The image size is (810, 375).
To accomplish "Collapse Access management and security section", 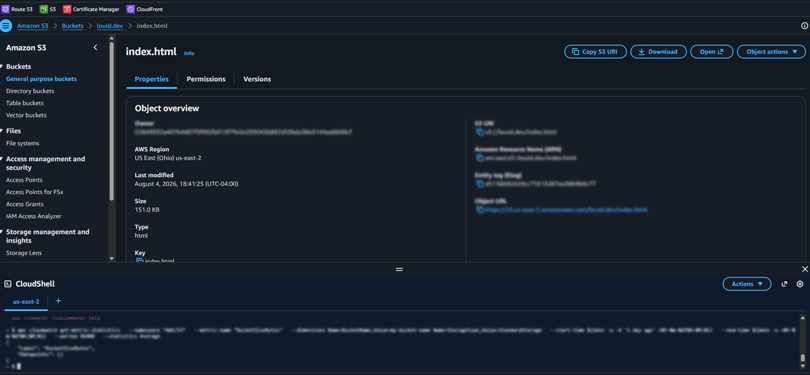I will (2, 159).
